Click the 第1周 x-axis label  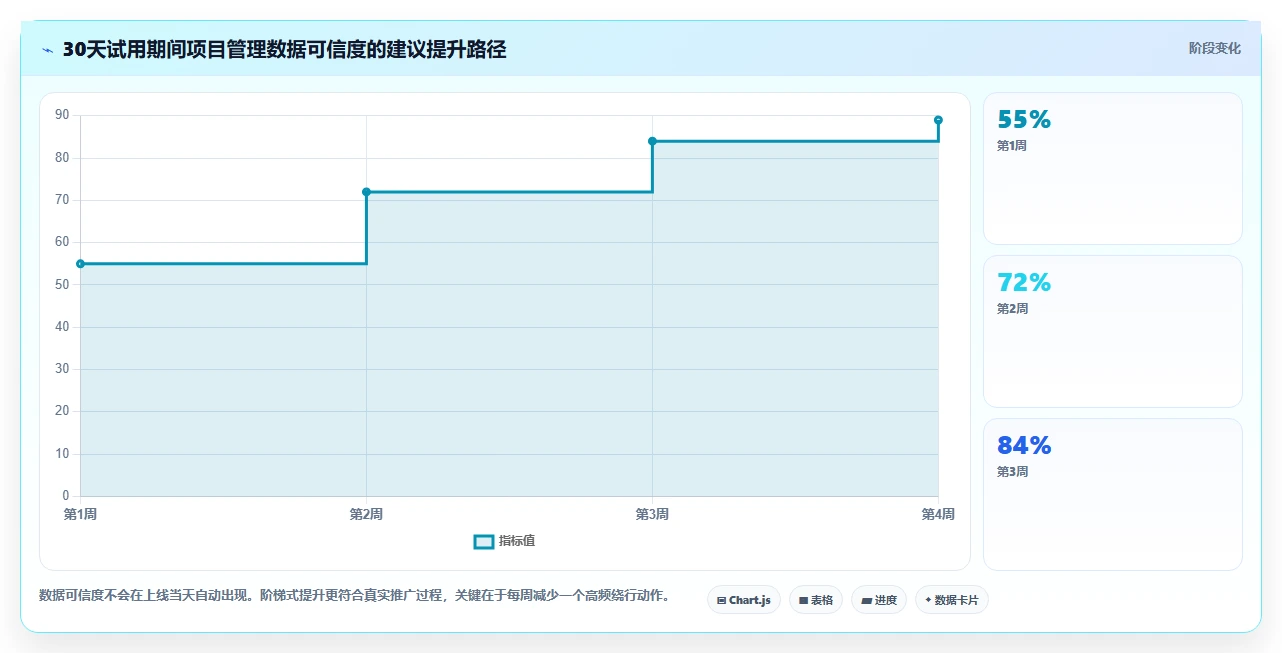point(80,514)
